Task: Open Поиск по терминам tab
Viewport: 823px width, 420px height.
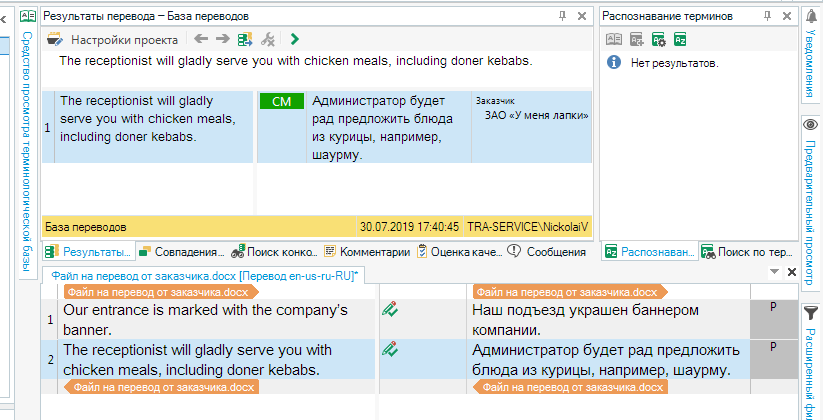Action: click(746, 252)
